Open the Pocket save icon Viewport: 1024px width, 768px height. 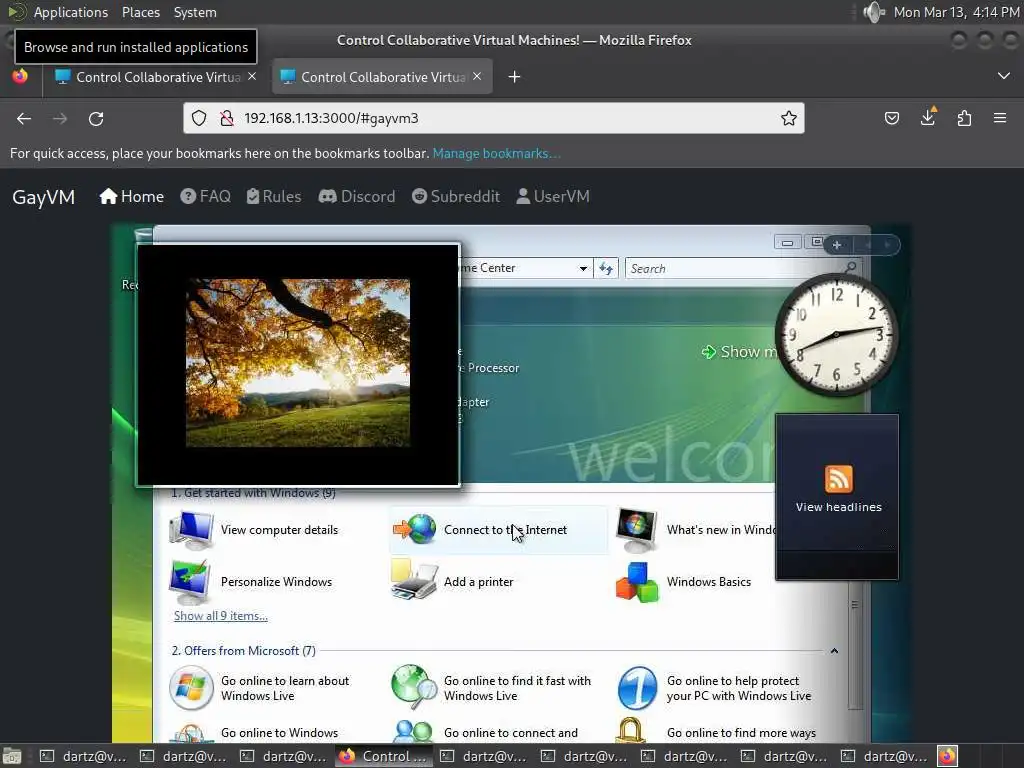click(891, 118)
